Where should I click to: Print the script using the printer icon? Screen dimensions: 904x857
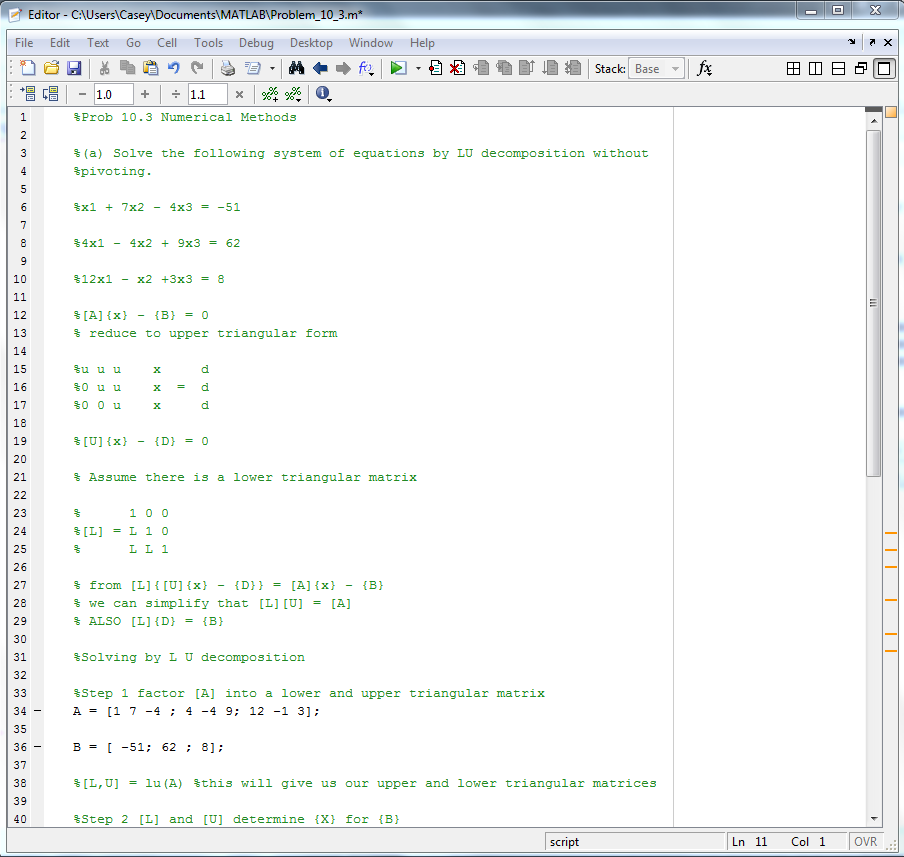[x=228, y=68]
